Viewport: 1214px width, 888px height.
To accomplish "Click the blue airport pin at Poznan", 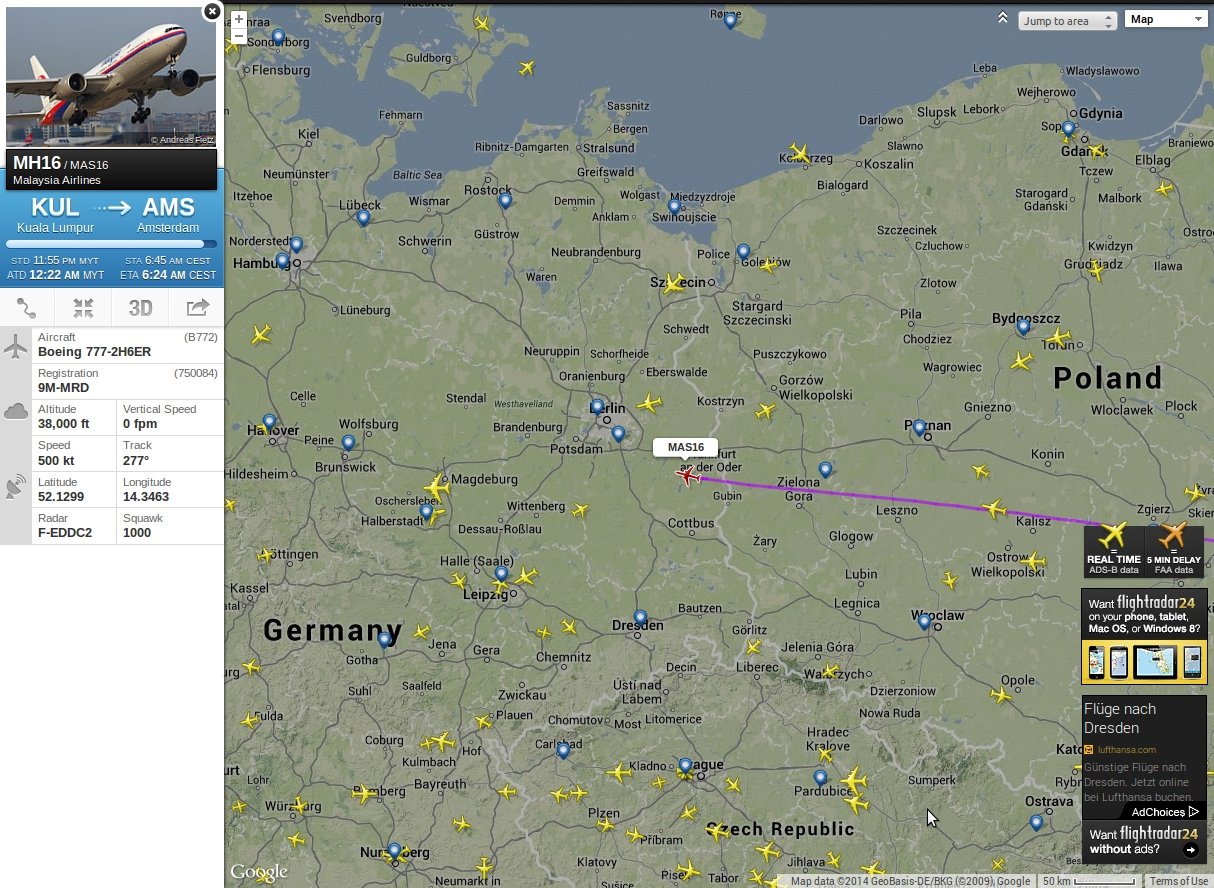I will pyautogui.click(x=919, y=428).
